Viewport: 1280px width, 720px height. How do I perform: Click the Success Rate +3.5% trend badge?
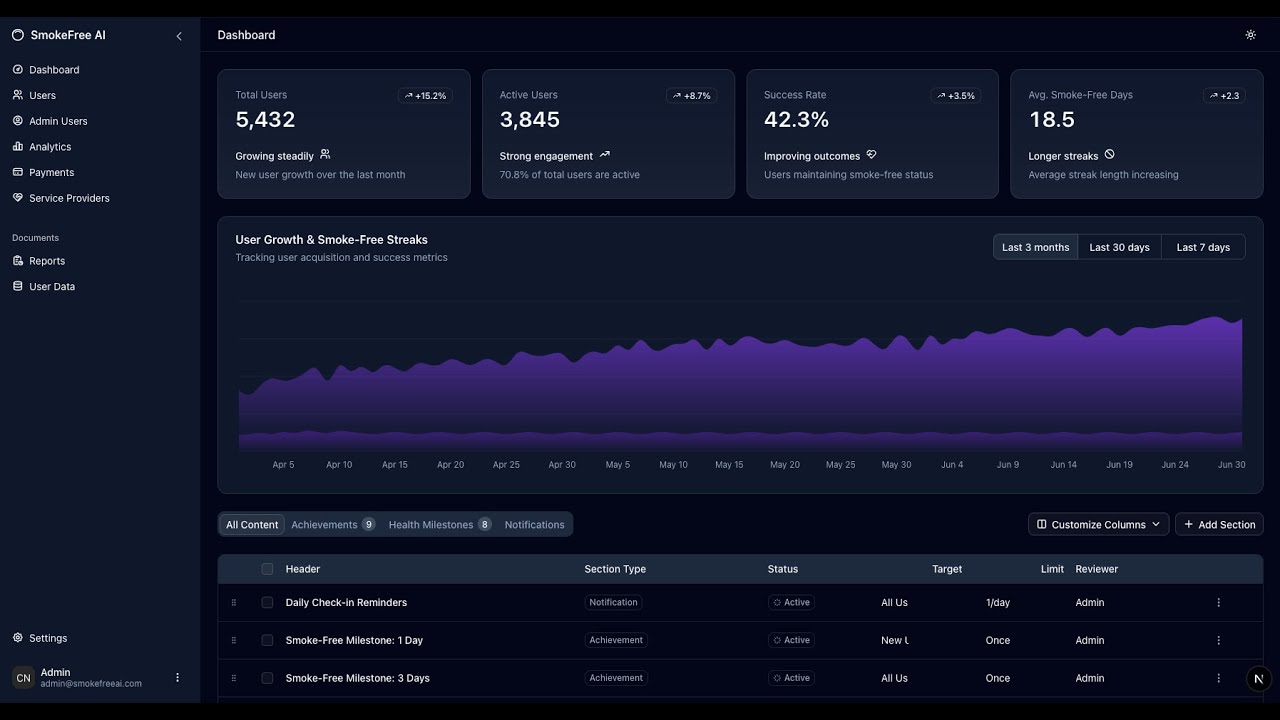coord(954,96)
